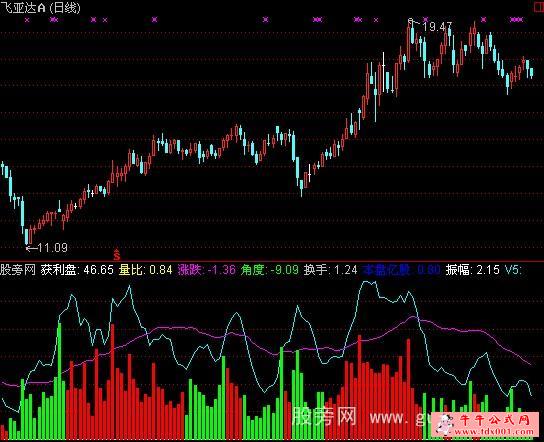
Task: Click the 11.09 low price label
Action: tap(52, 248)
